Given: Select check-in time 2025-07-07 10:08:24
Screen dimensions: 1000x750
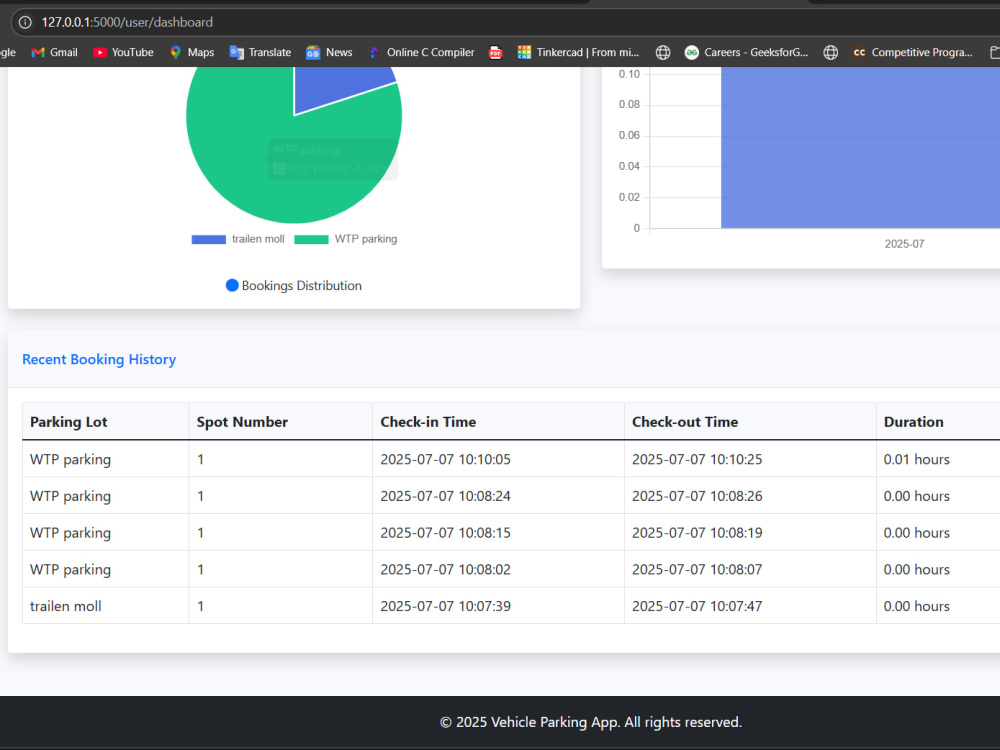Looking at the screenshot, I should (x=445, y=496).
